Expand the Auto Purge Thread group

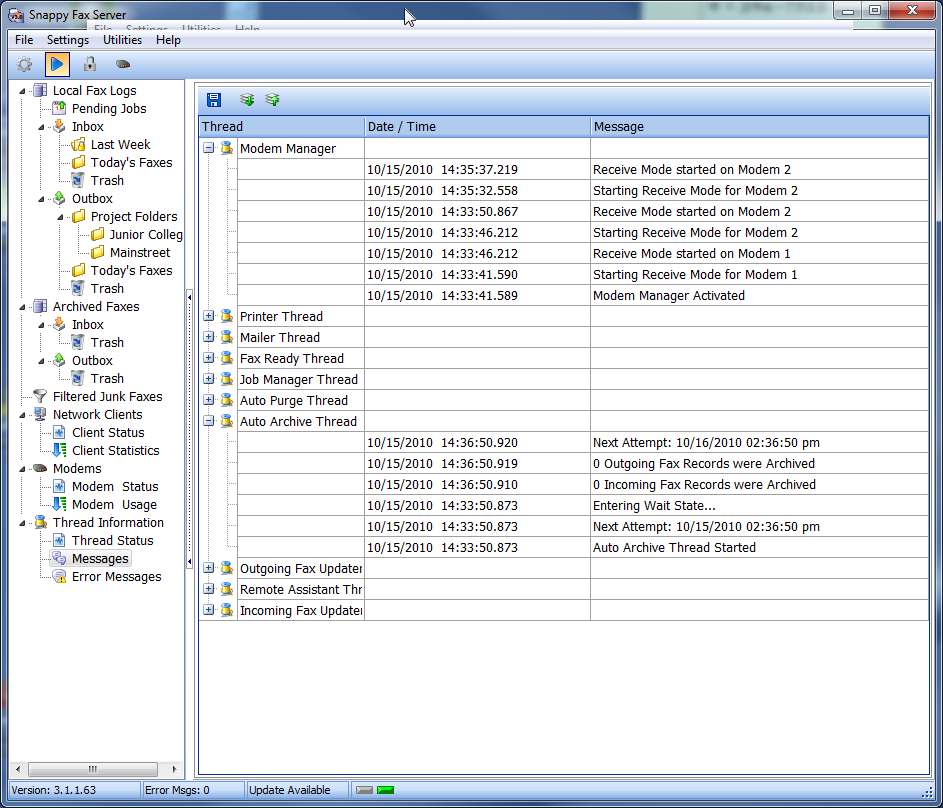tap(208, 400)
